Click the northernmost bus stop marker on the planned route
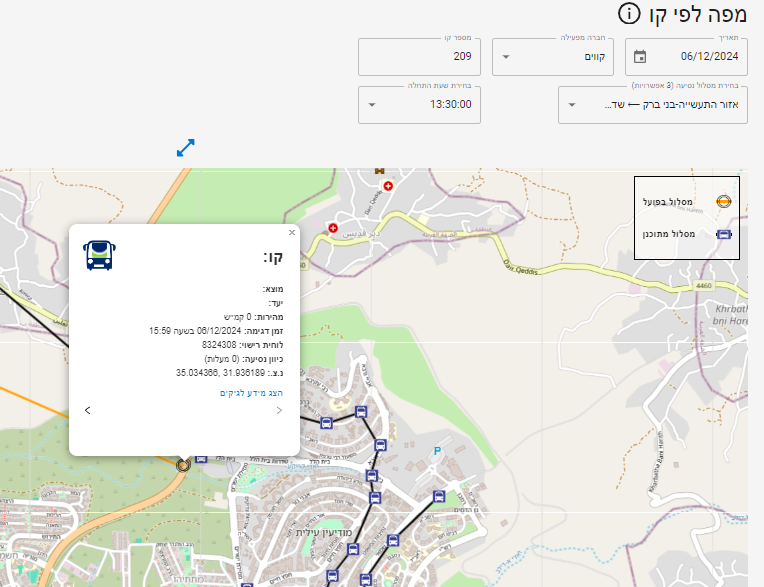The width and height of the screenshot is (764, 587). 361,412
